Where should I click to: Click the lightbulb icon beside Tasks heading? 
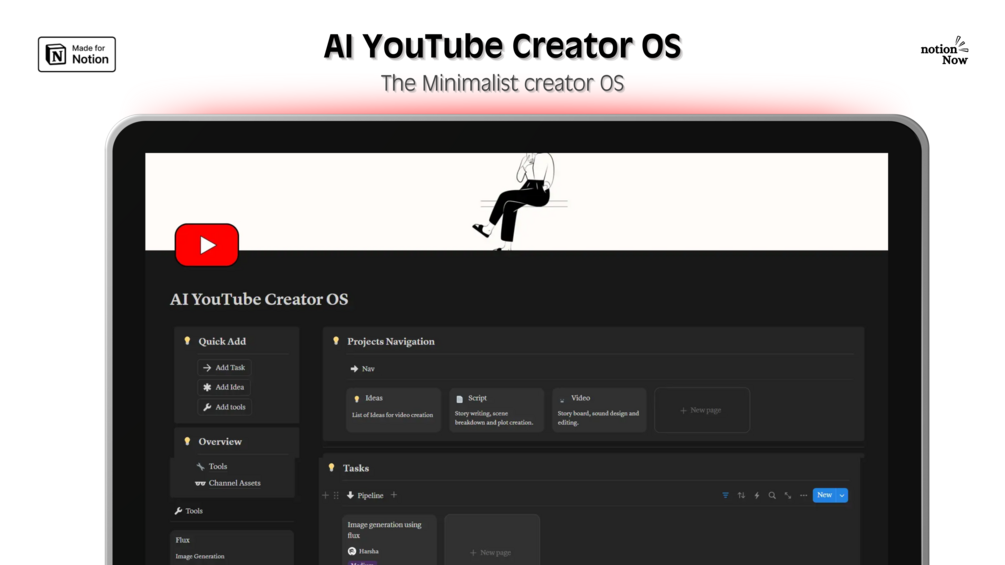[331, 468]
